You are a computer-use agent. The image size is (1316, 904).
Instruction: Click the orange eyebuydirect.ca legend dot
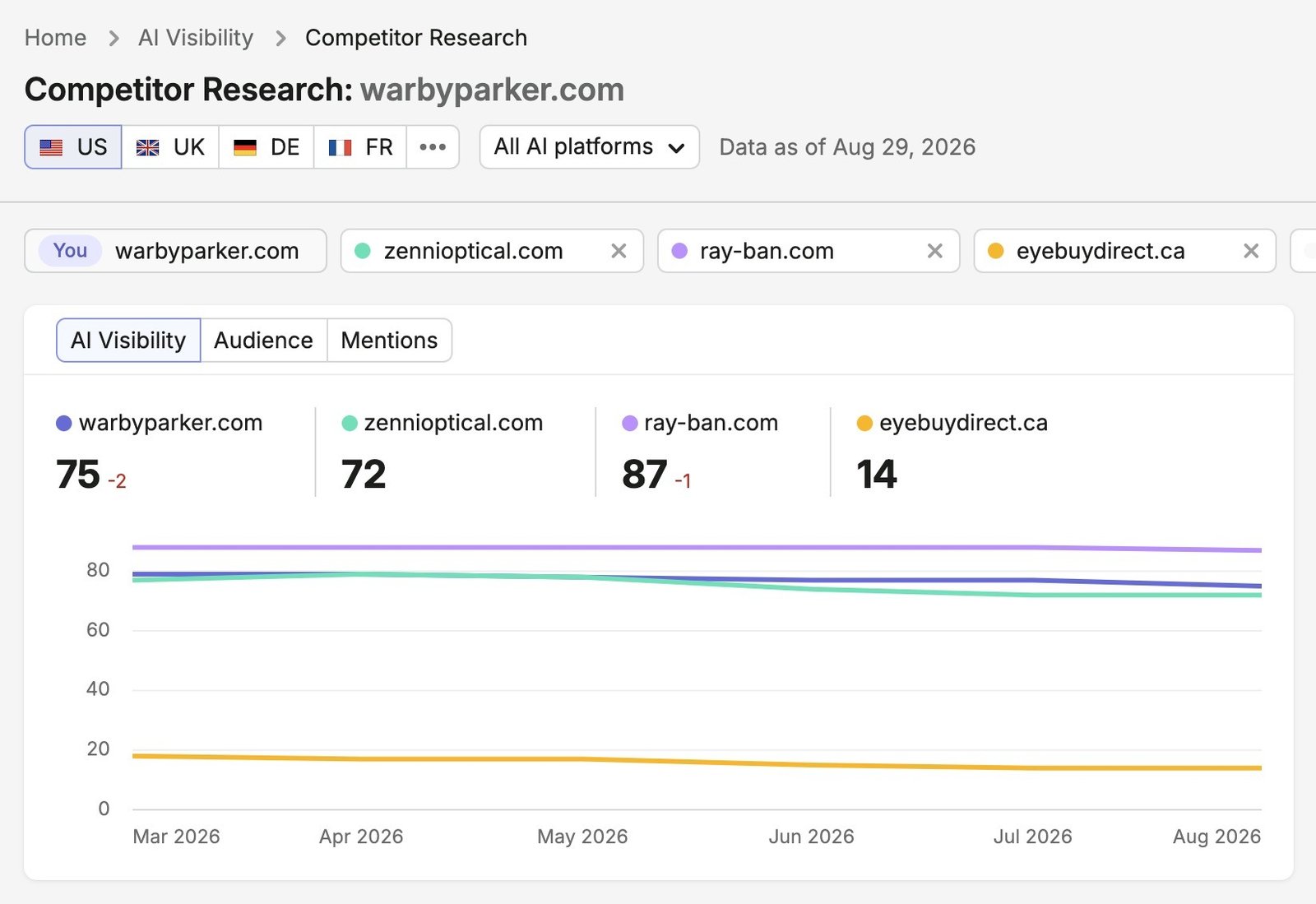[x=864, y=423]
